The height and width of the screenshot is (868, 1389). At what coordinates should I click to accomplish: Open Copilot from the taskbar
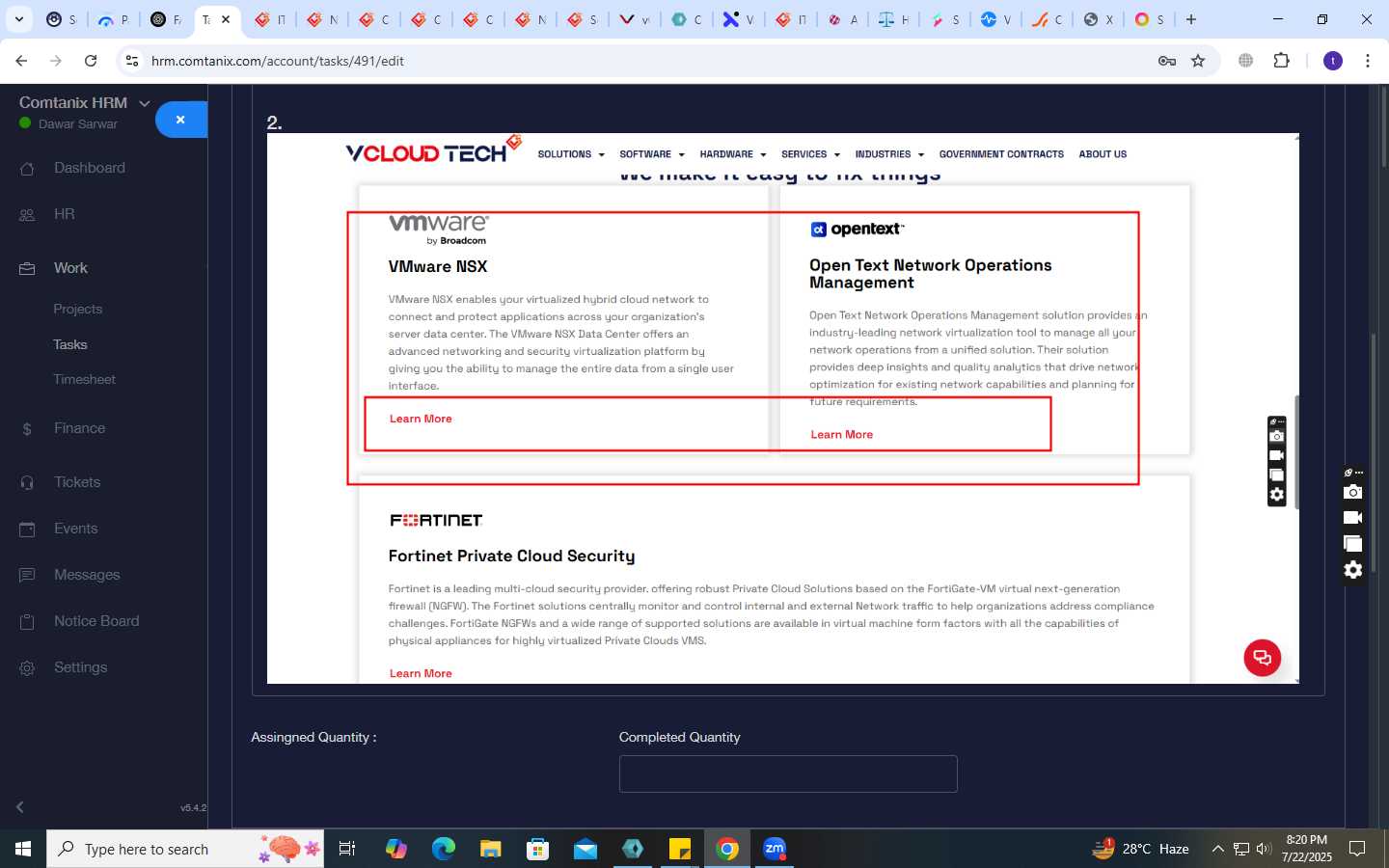pyautogui.click(x=396, y=849)
